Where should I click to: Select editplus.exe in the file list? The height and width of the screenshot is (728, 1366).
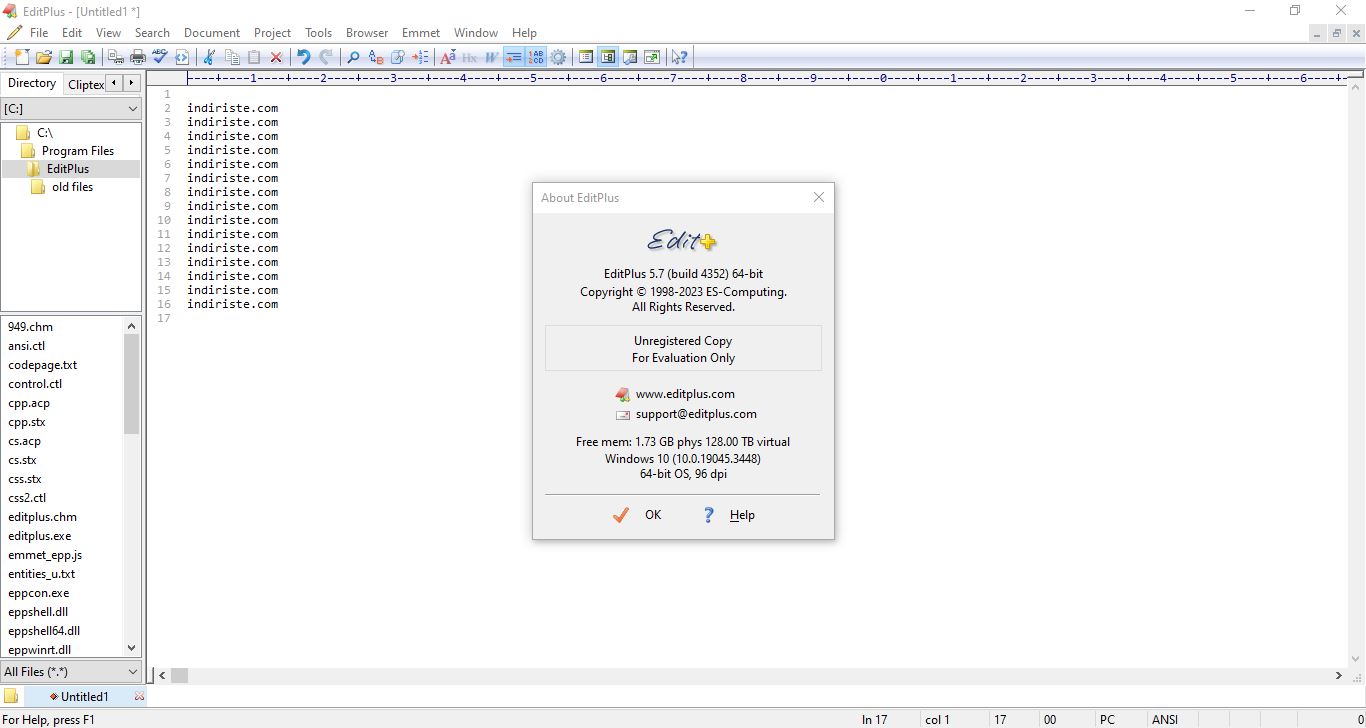40,536
